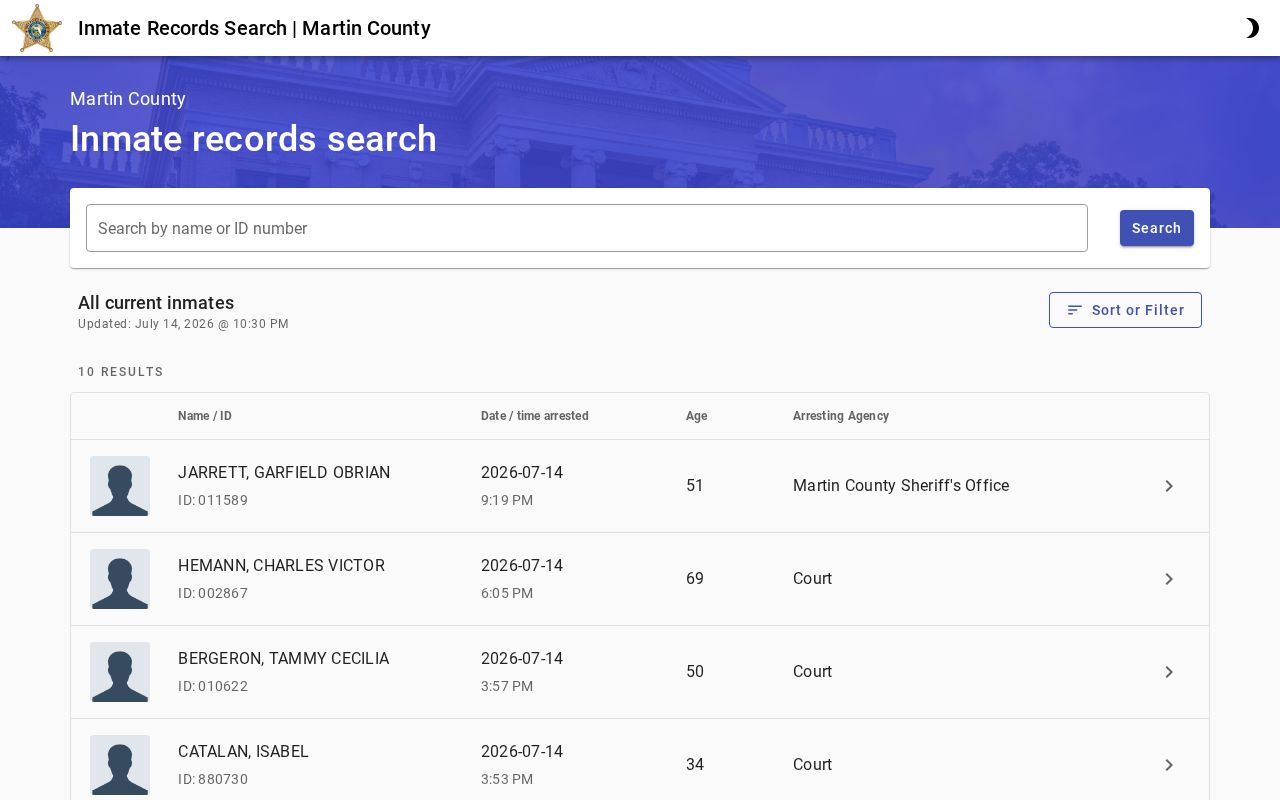The width and height of the screenshot is (1280, 800).
Task: Click Court agency in Bergeron row
Action: pos(812,672)
